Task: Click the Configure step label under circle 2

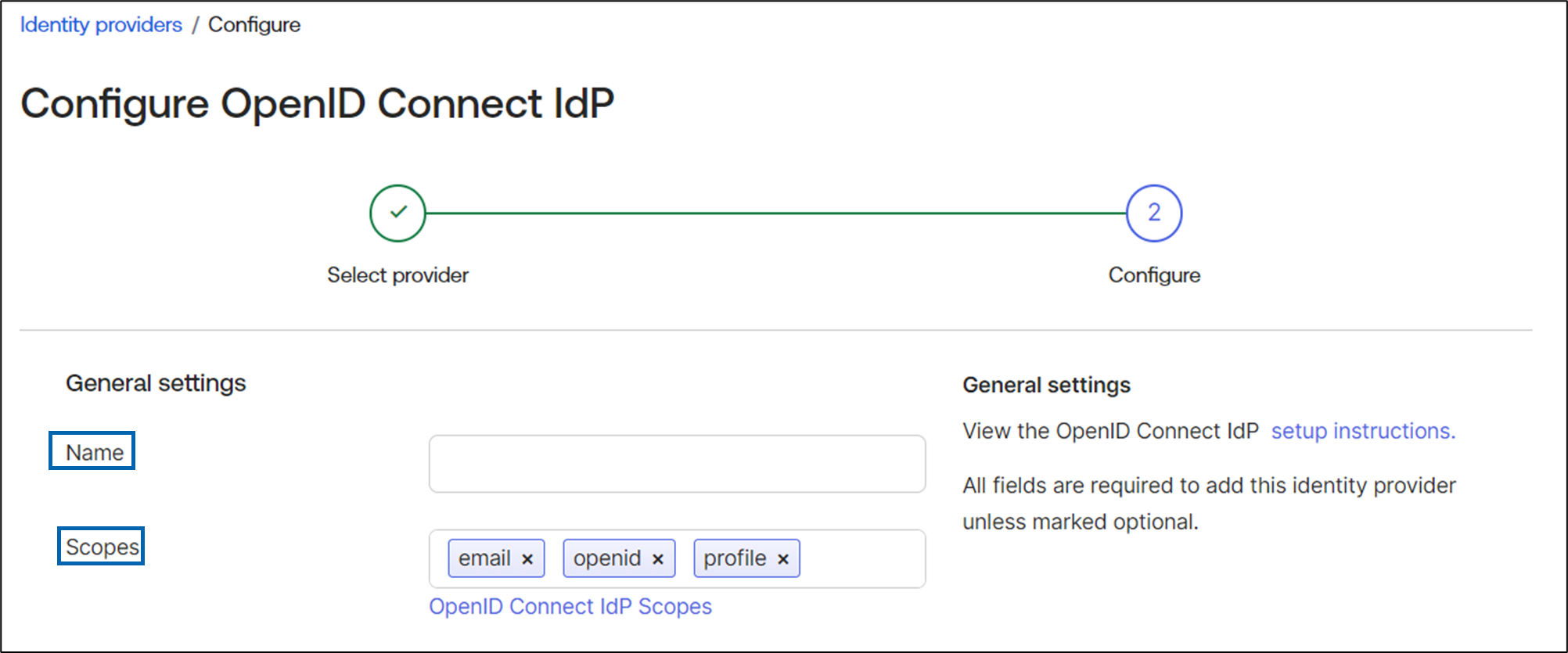Action: coord(1154,275)
